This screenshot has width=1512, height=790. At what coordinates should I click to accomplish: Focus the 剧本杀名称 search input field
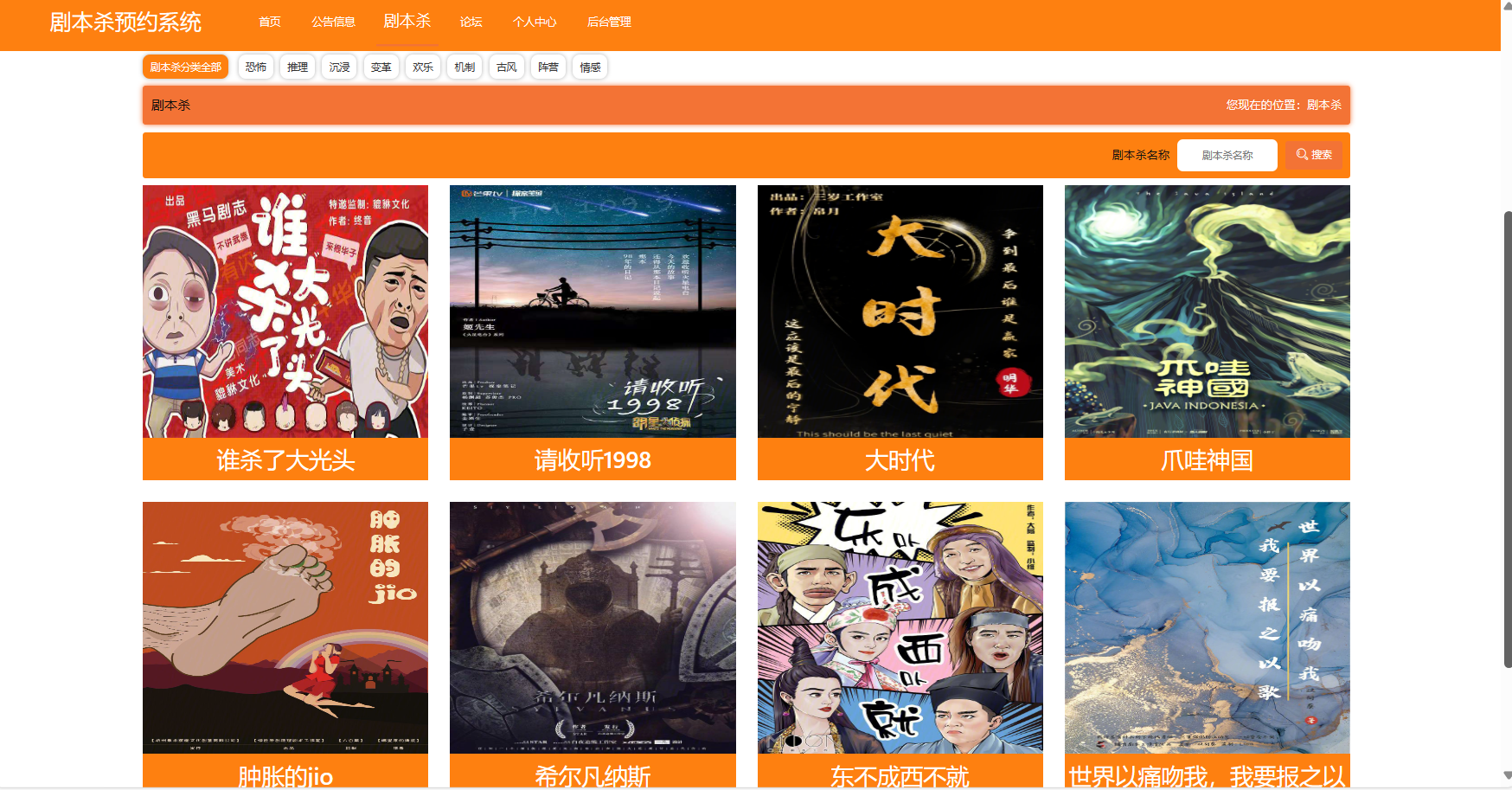[1227, 155]
